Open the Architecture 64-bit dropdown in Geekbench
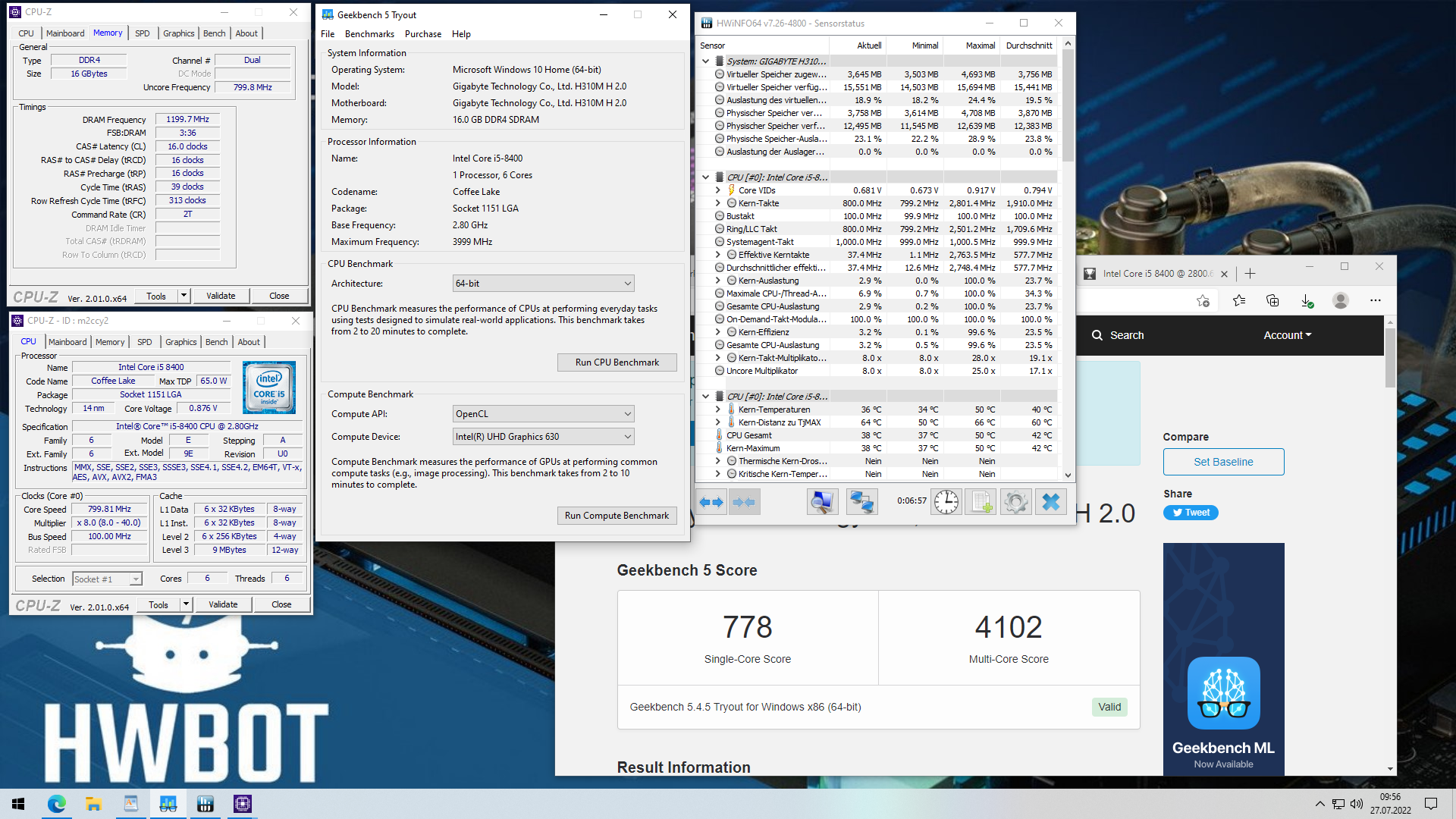 tap(543, 284)
